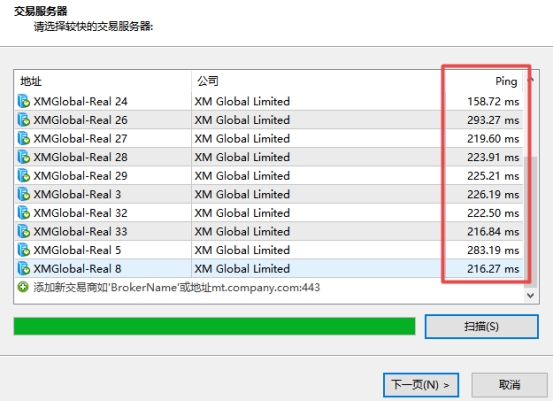
Task: Select server name XMGlobal-Real 28
Action: 81,157
